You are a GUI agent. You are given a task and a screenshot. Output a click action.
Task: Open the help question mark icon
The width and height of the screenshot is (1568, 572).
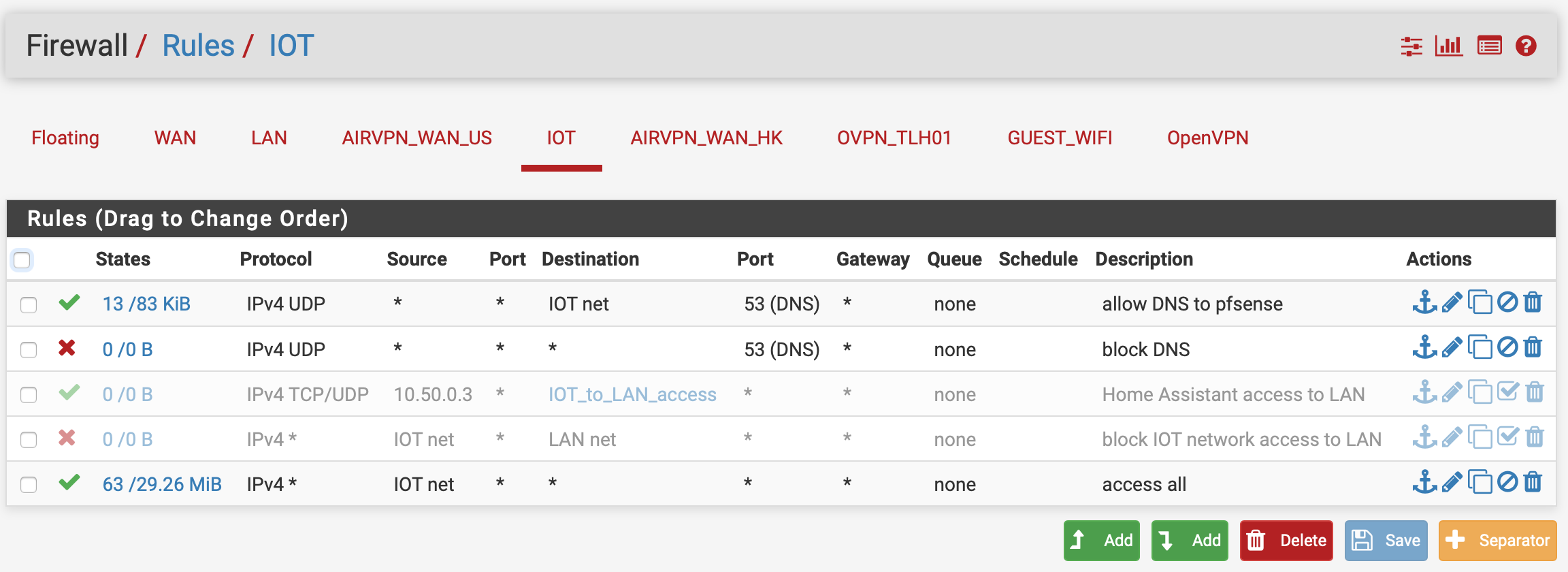1526,46
